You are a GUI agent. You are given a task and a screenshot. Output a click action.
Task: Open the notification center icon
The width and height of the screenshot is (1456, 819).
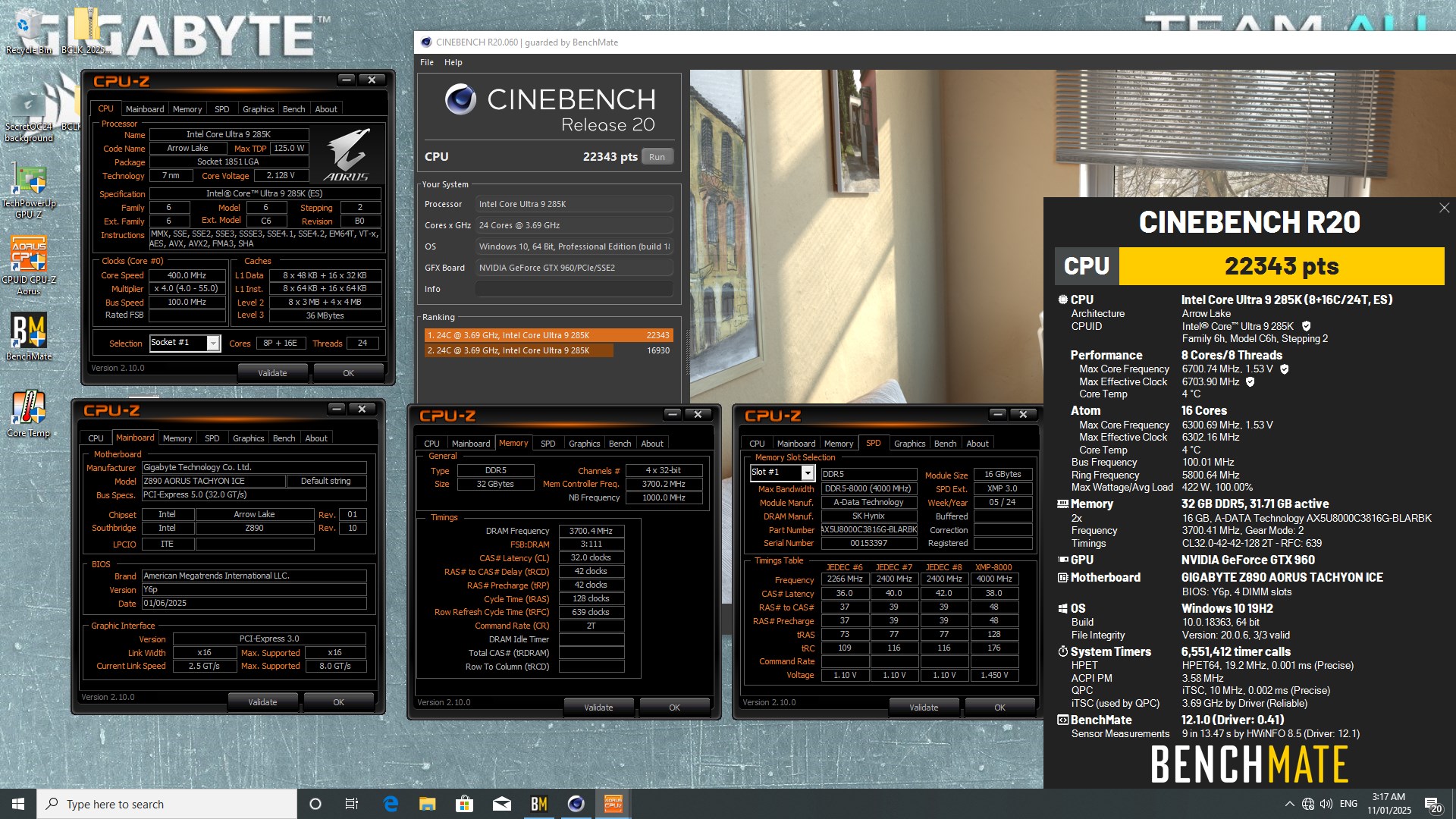pyautogui.click(x=1433, y=804)
